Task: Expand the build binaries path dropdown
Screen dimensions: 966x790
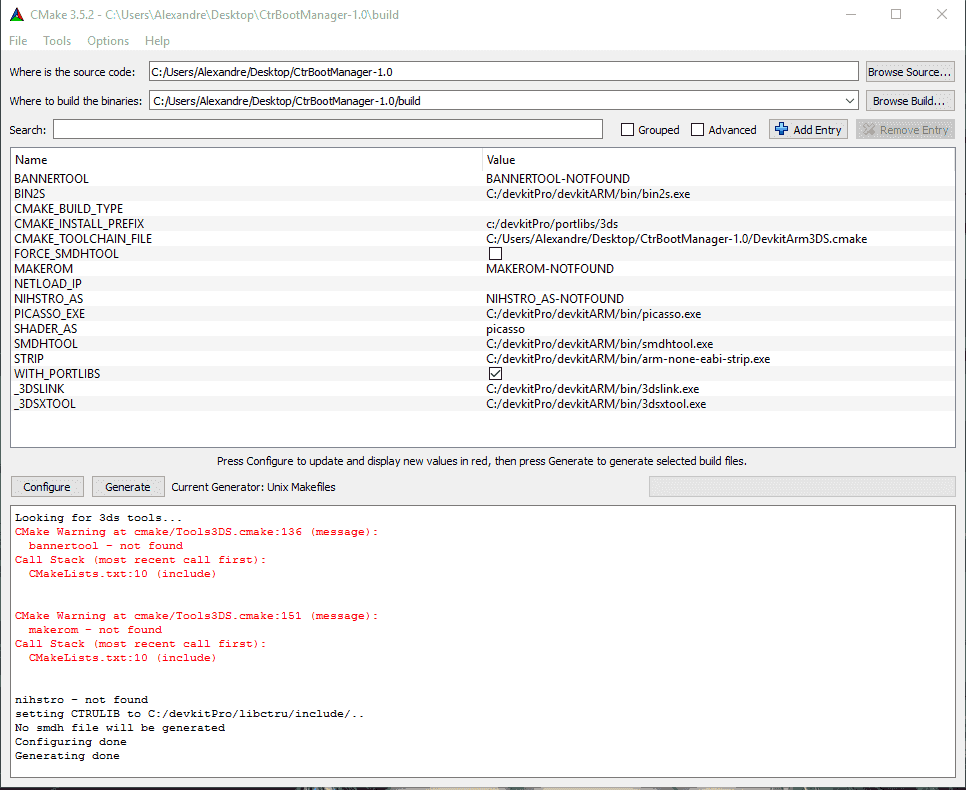Action: [x=850, y=100]
